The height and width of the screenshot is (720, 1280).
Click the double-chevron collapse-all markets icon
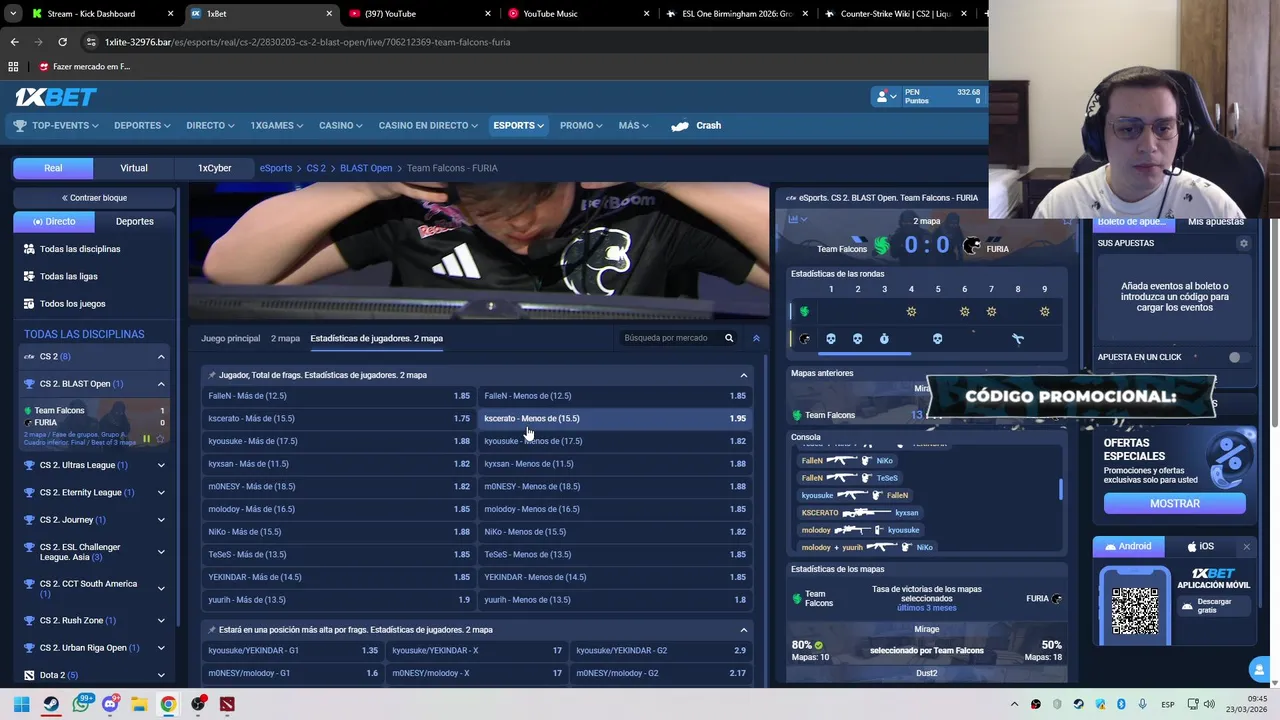[x=756, y=338]
